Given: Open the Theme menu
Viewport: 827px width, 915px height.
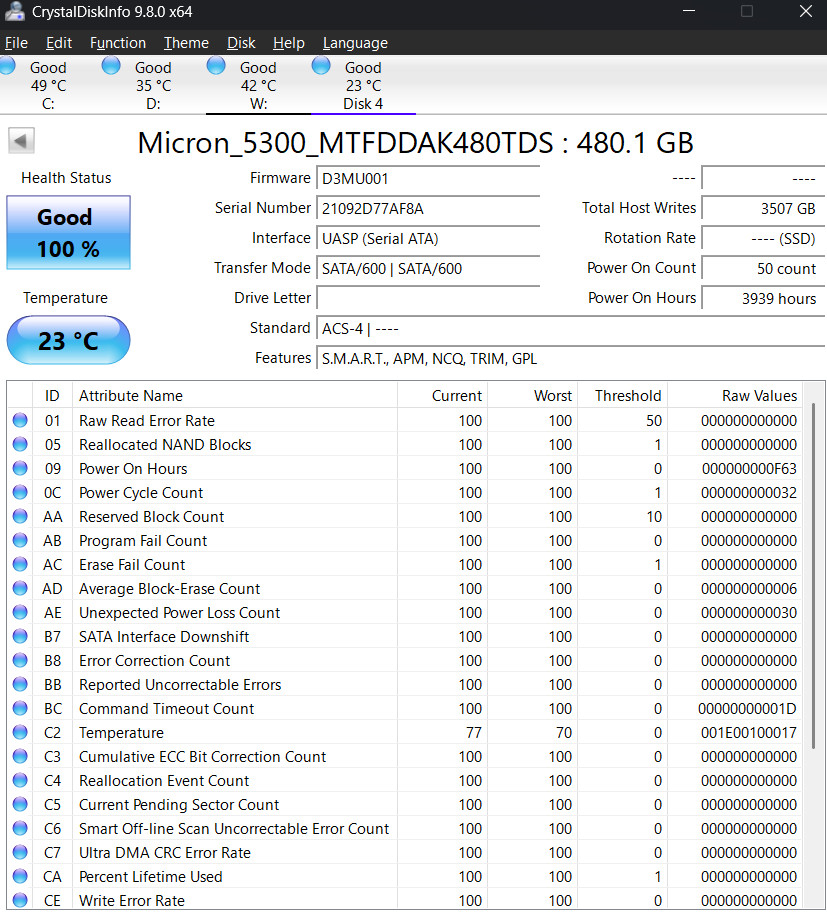Looking at the screenshot, I should click(186, 43).
